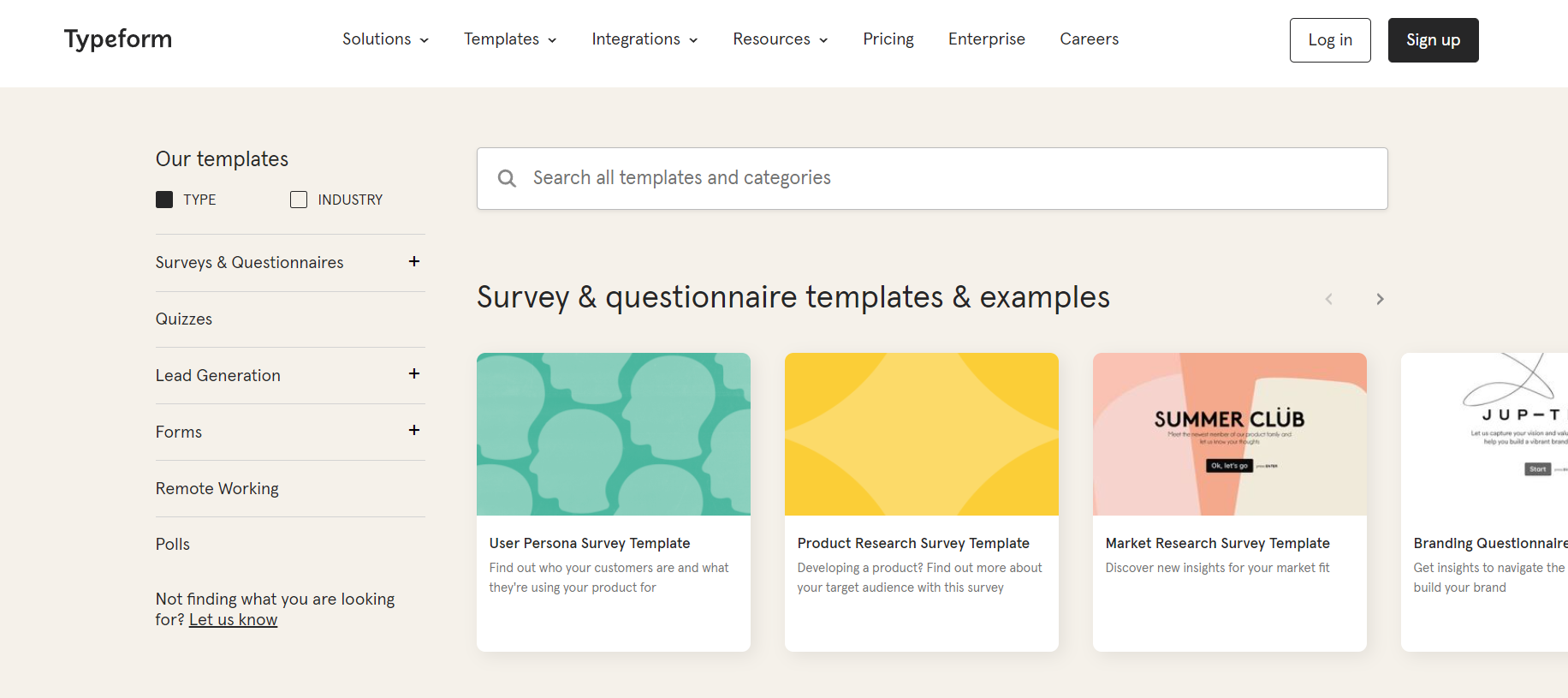
Task: Expand the Integrations dropdown
Action: [x=644, y=39]
